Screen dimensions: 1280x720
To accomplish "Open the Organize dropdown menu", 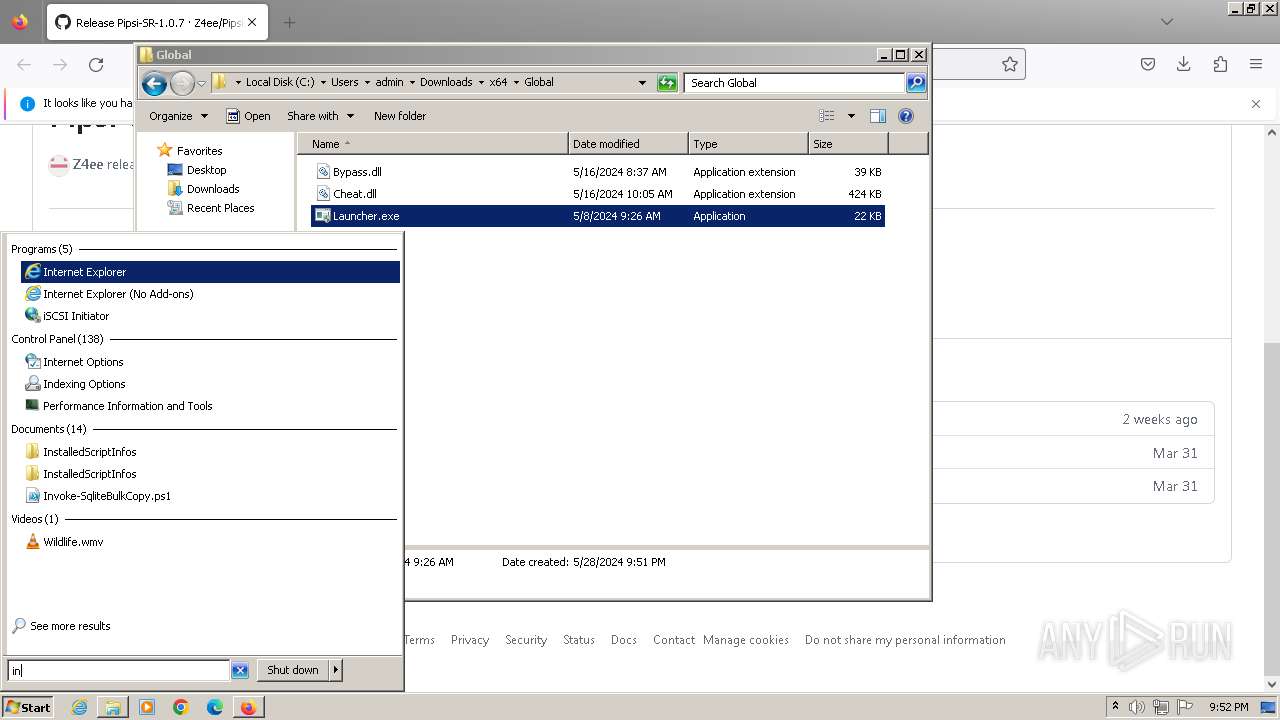I will (178, 116).
